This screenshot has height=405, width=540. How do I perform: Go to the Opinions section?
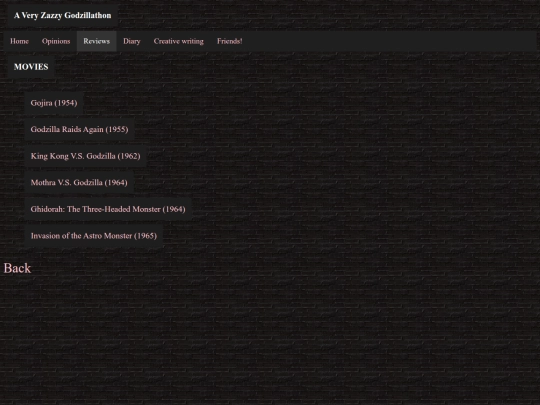[56, 41]
